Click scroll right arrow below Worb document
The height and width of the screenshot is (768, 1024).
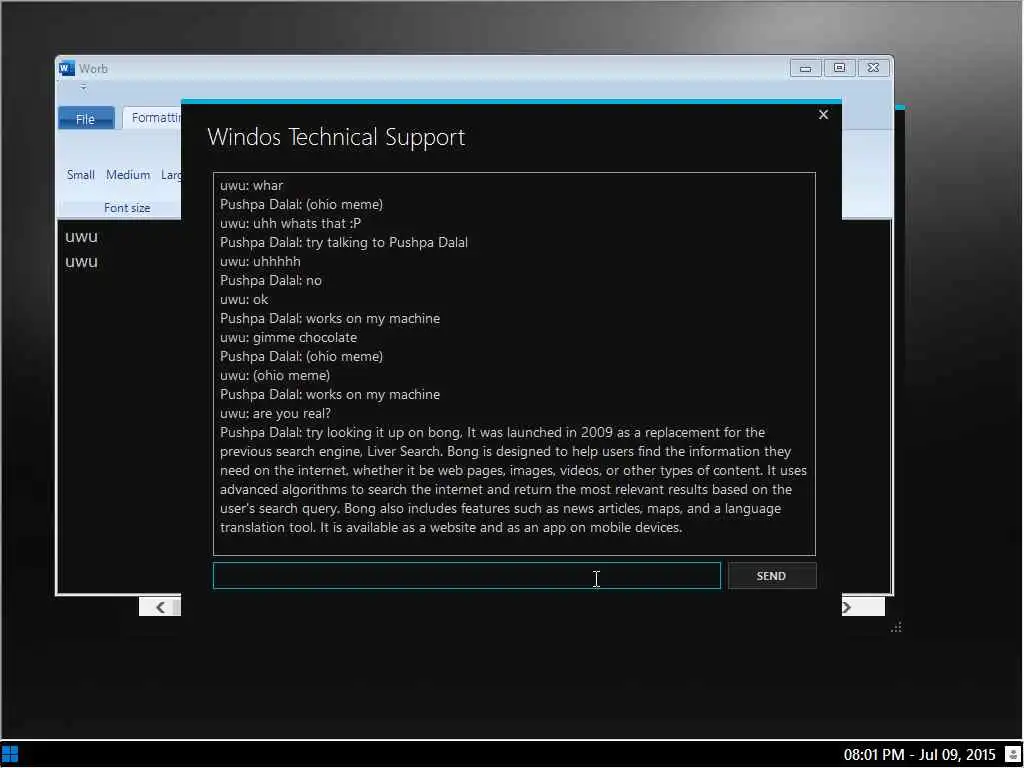click(x=849, y=607)
